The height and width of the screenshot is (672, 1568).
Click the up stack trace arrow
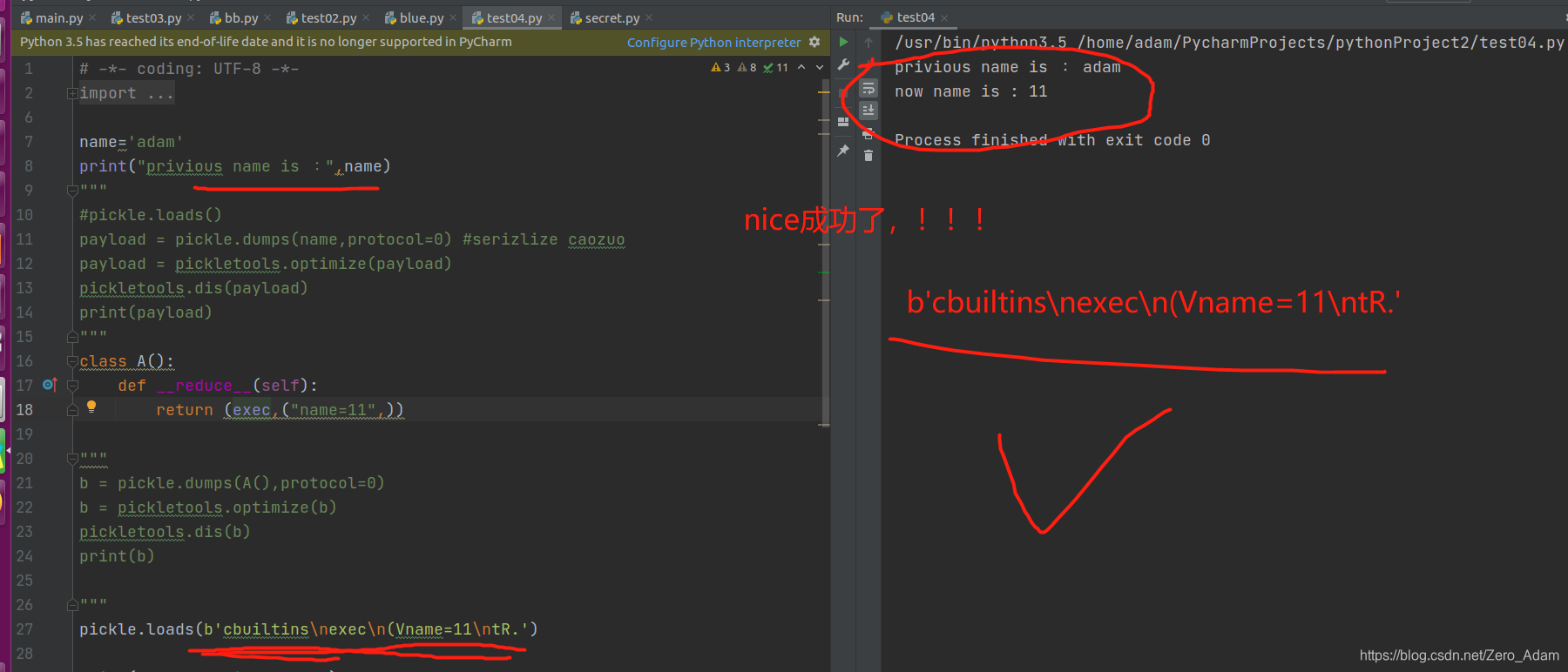pos(868,42)
